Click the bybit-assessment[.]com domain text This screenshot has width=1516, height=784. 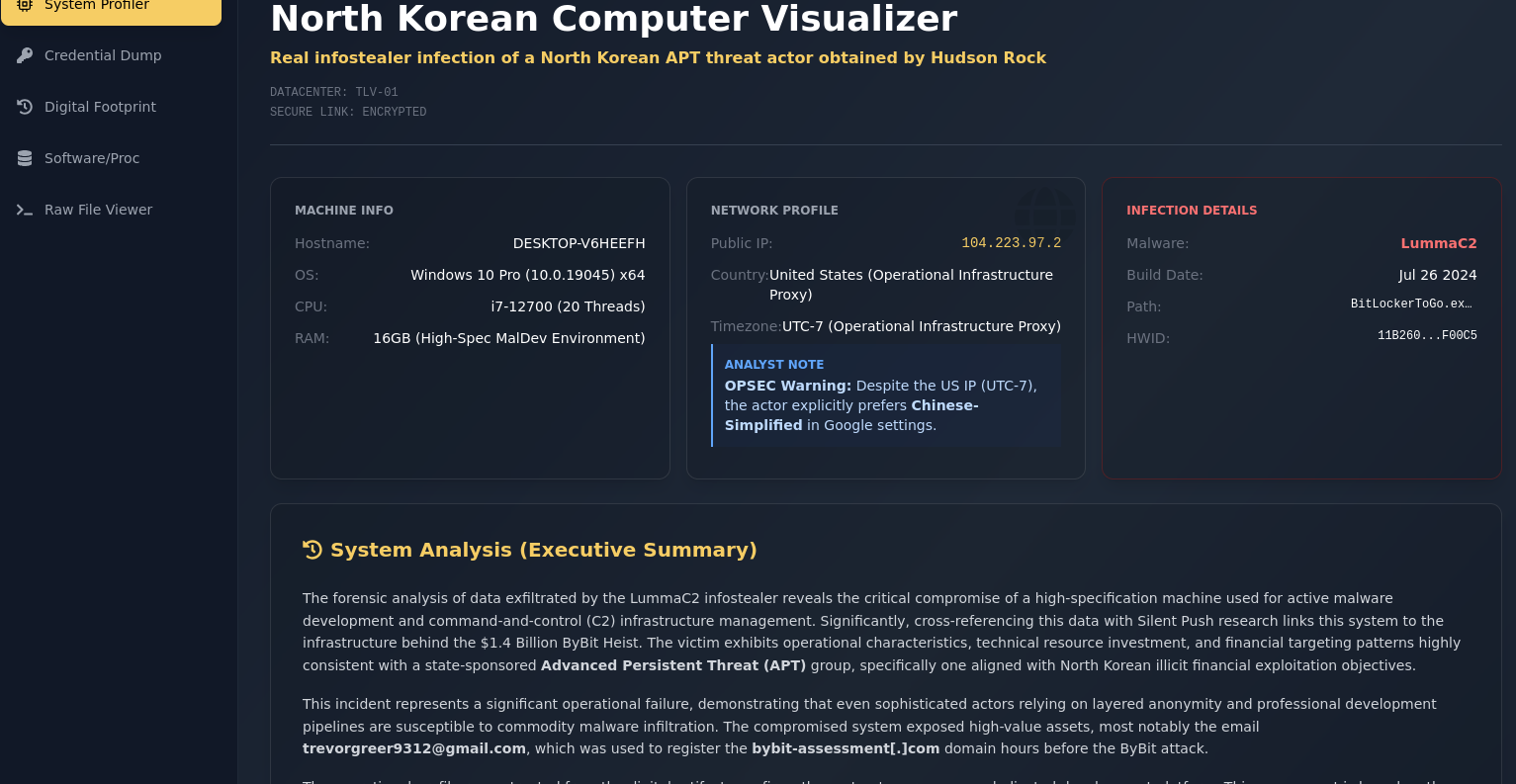pyautogui.click(x=846, y=748)
